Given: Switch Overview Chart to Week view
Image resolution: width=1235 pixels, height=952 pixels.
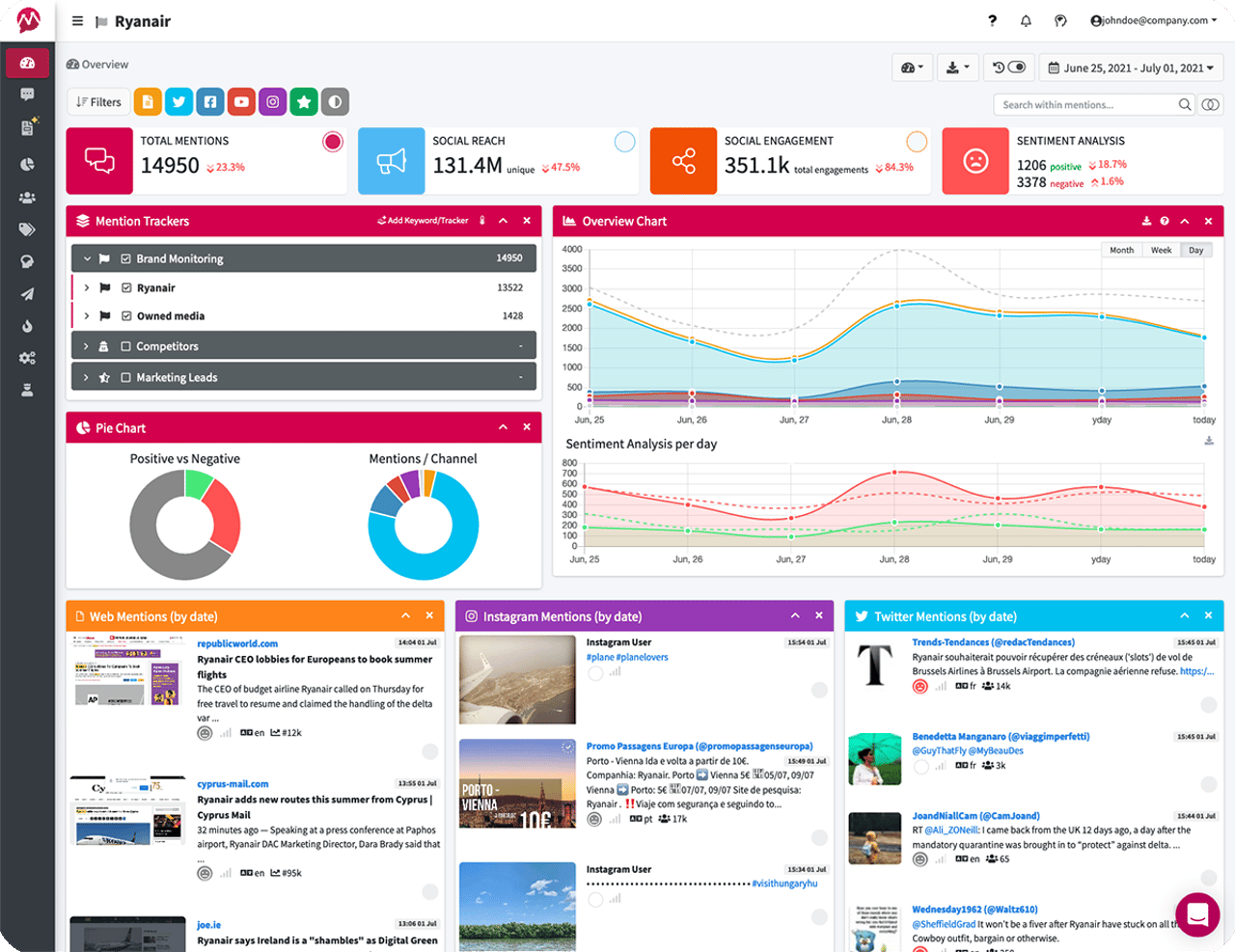Looking at the screenshot, I should coord(1160,249).
